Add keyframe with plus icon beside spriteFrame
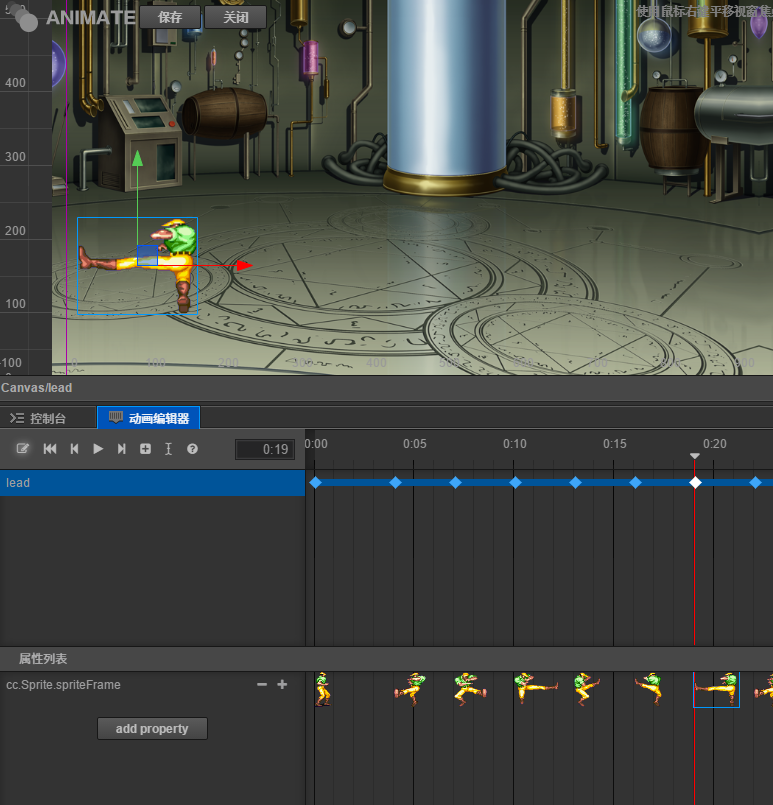 (x=282, y=685)
